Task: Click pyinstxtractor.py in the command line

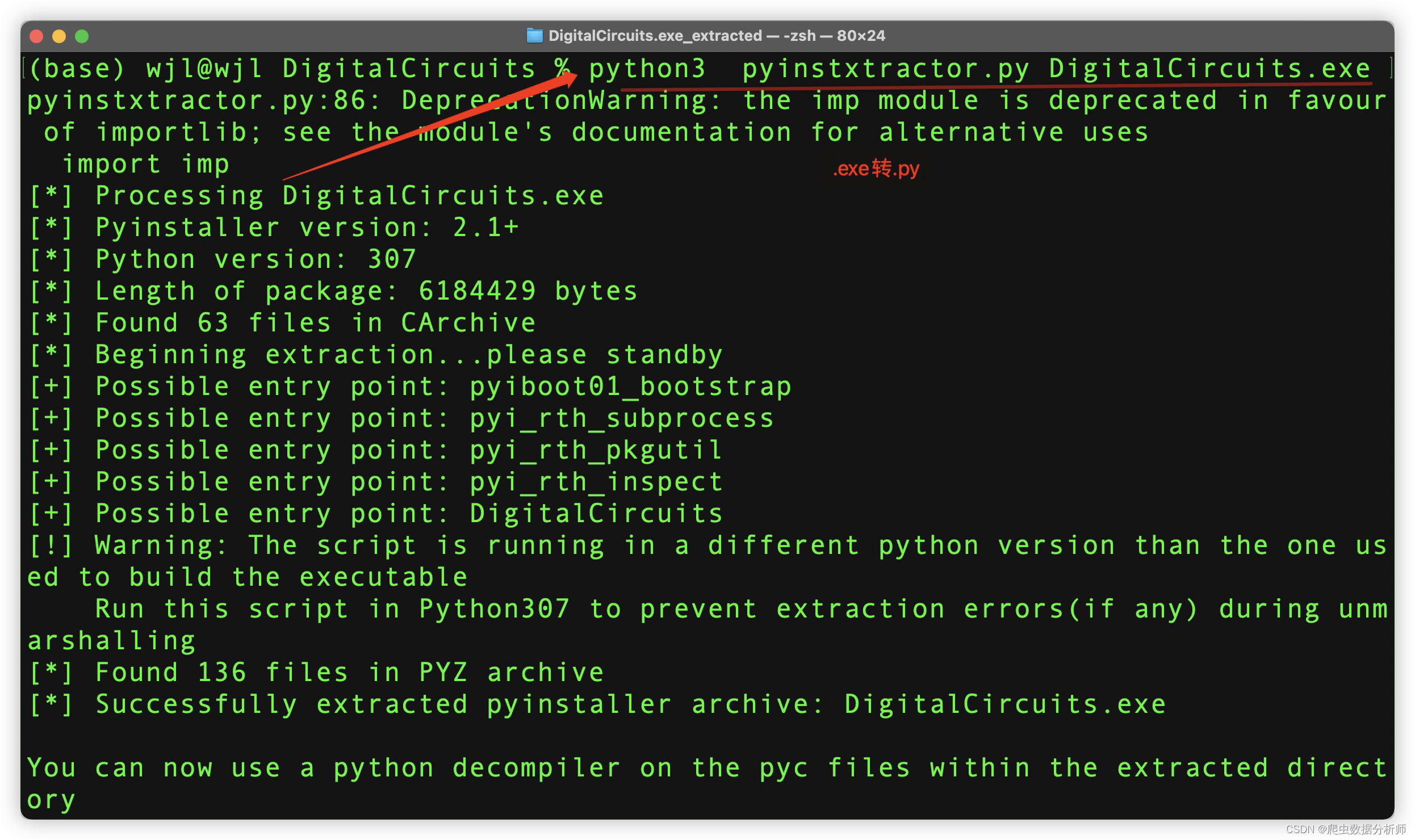Action: click(885, 69)
